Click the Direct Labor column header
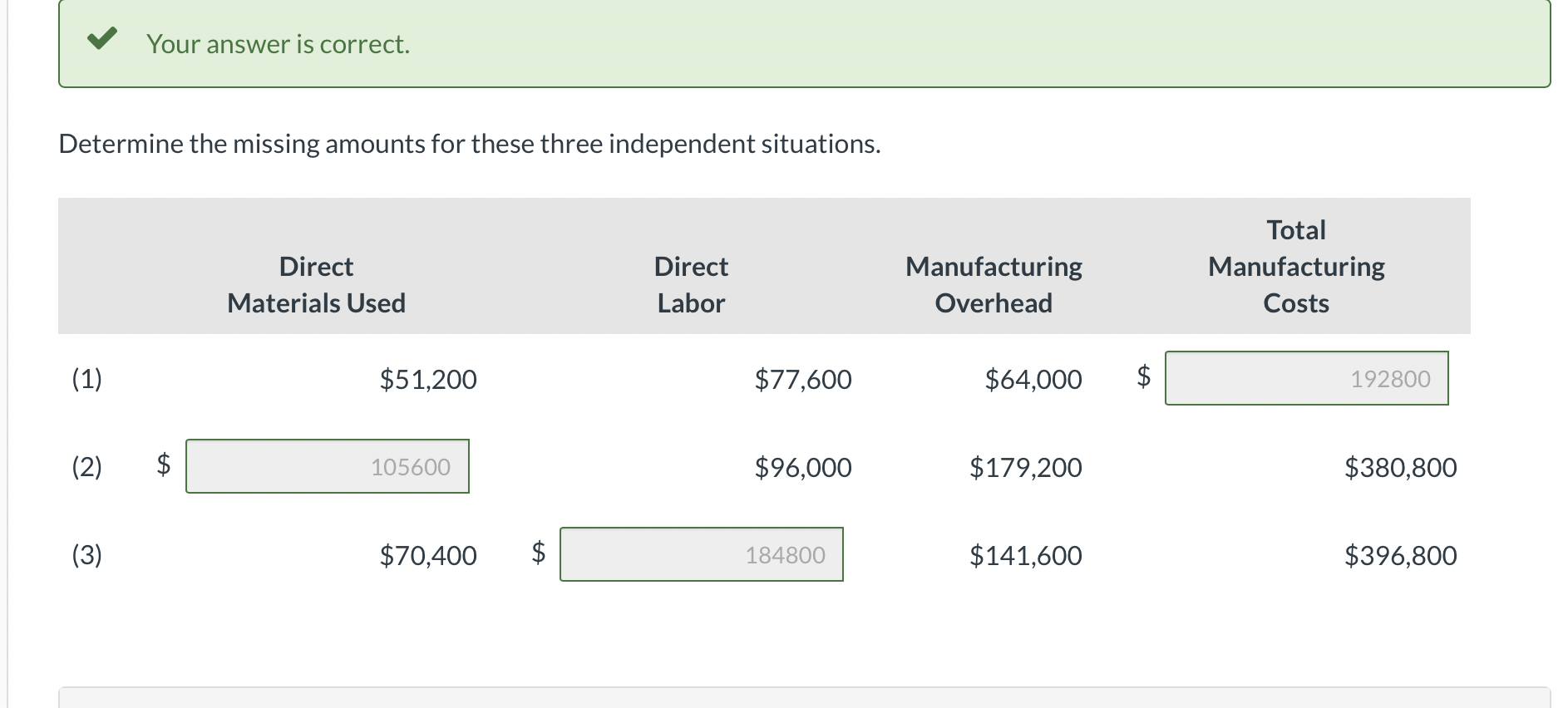The height and width of the screenshot is (708, 1568). tap(691, 284)
